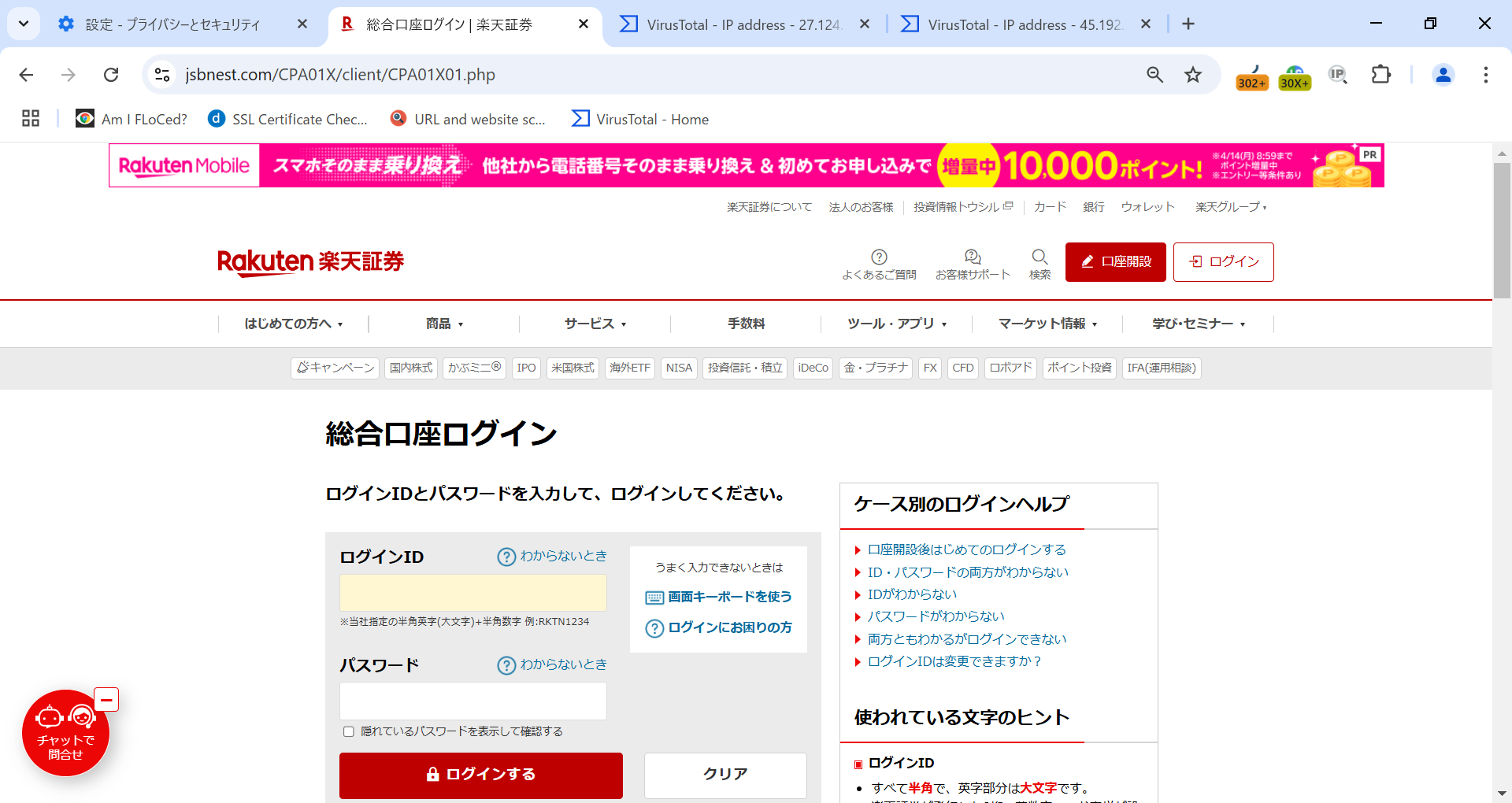Image resolution: width=1512 pixels, height=803 pixels.
Task: Click the クリア button
Action: (725, 775)
